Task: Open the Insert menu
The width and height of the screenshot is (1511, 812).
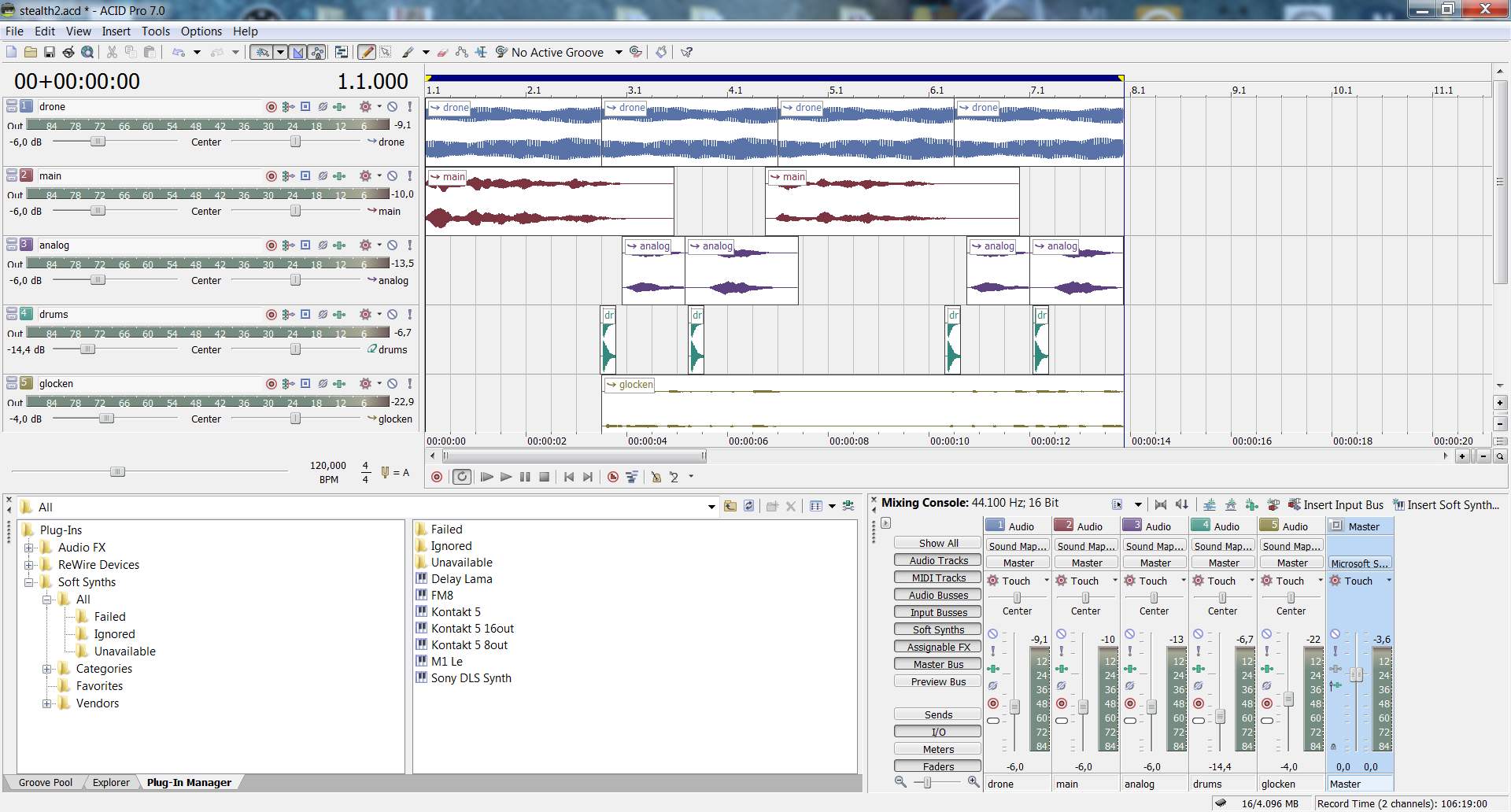Action: pos(116,31)
